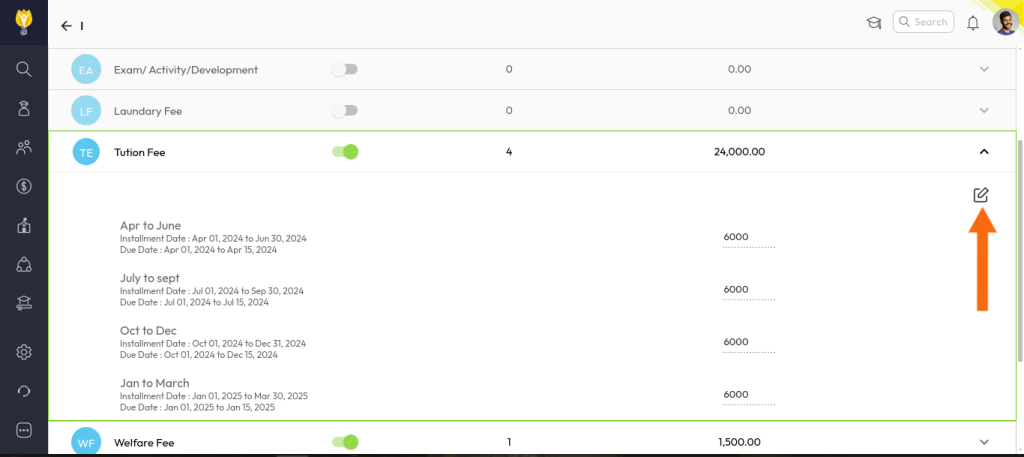Enable the Exam/ Activity/Development toggle
1024x457 pixels.
tap(345, 70)
